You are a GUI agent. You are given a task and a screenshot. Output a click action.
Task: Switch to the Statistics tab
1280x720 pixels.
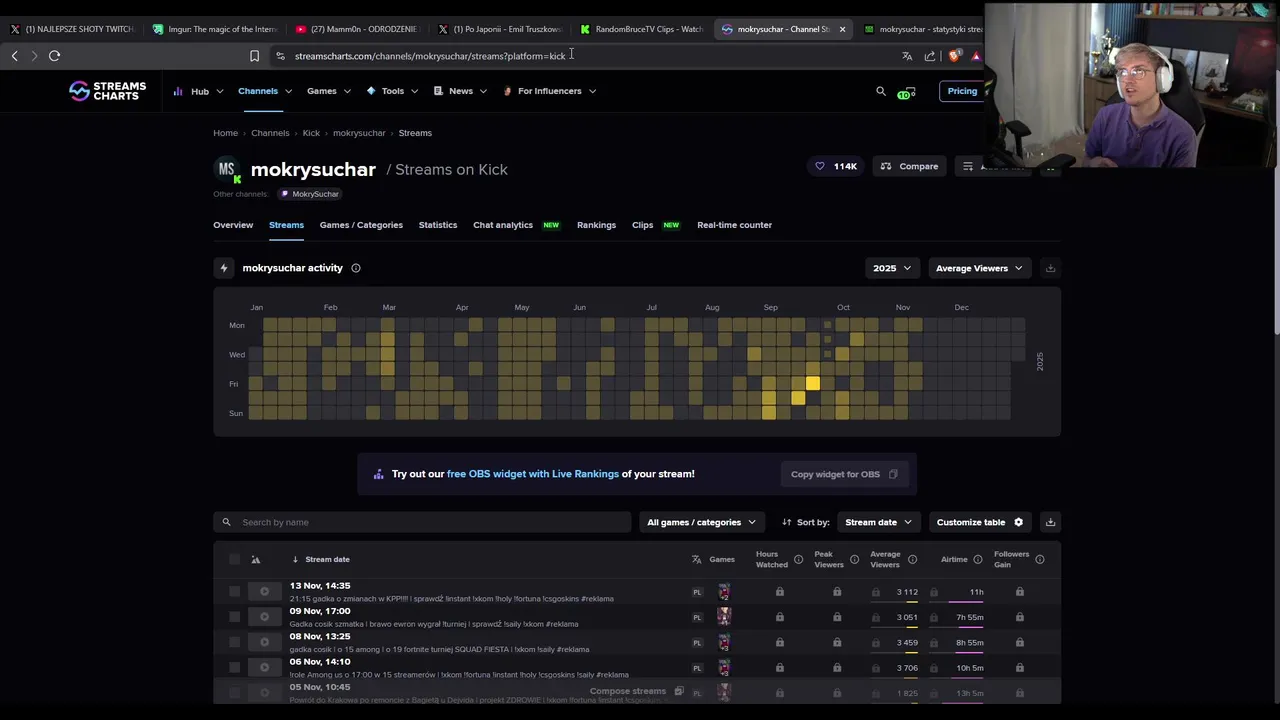[438, 225]
